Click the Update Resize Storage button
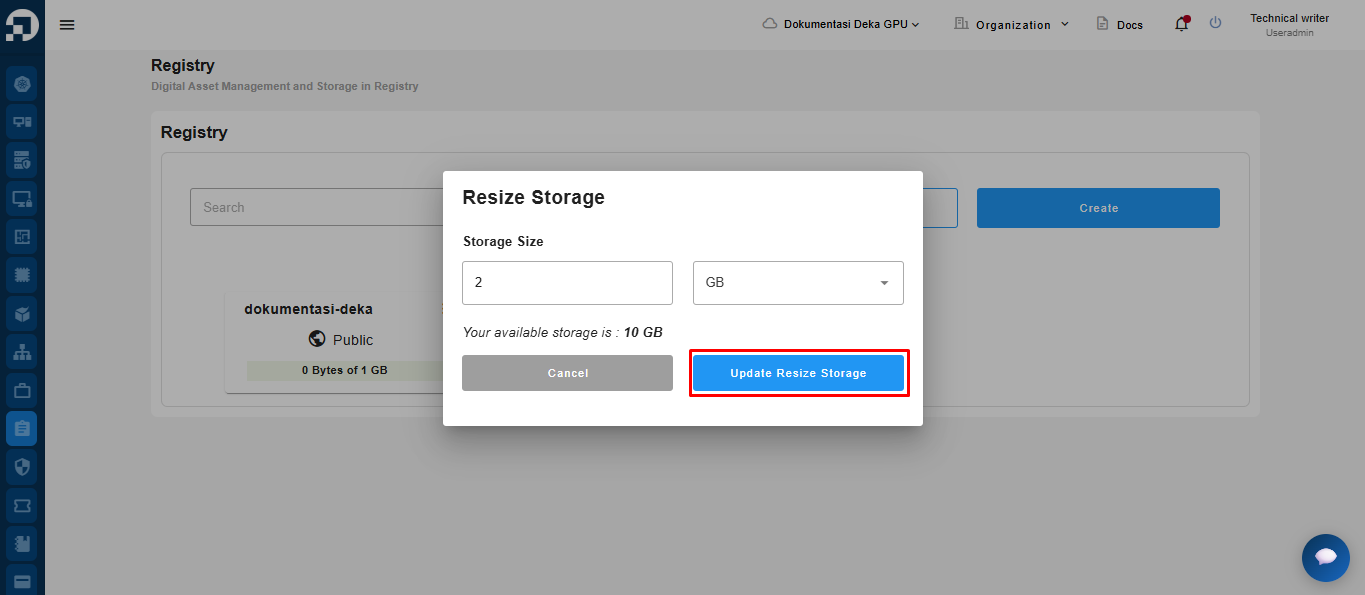Screen dimensions: 1365x595 click(x=798, y=373)
